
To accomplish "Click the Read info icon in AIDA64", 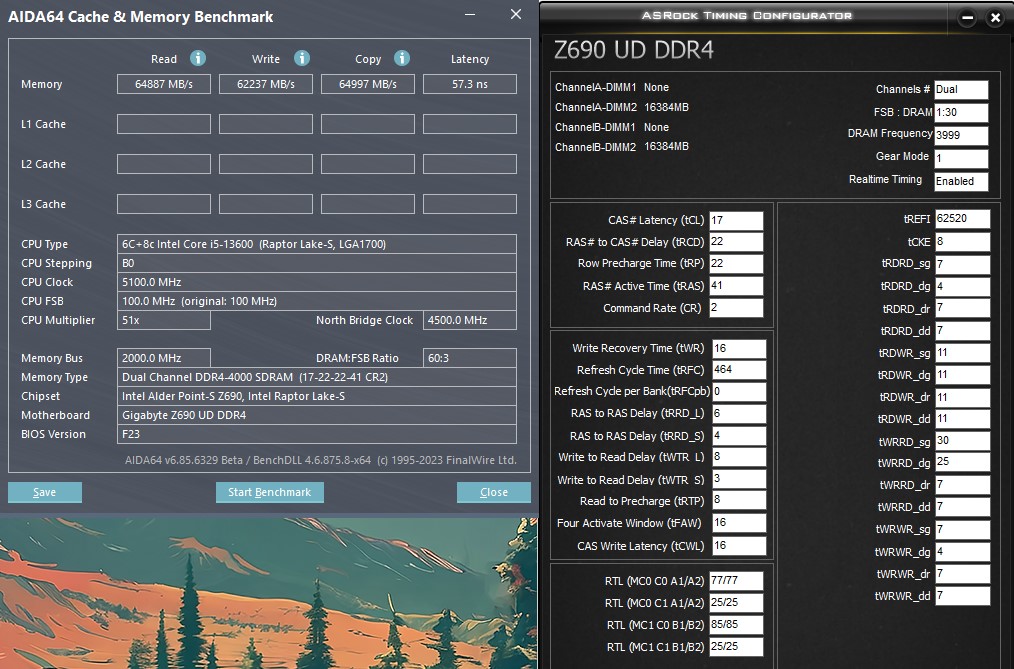I will 198,58.
